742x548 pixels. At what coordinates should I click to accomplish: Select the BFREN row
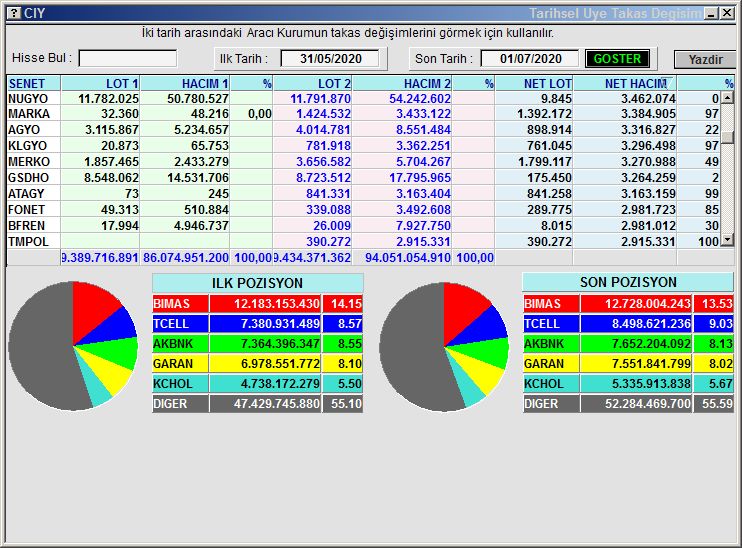coord(363,226)
